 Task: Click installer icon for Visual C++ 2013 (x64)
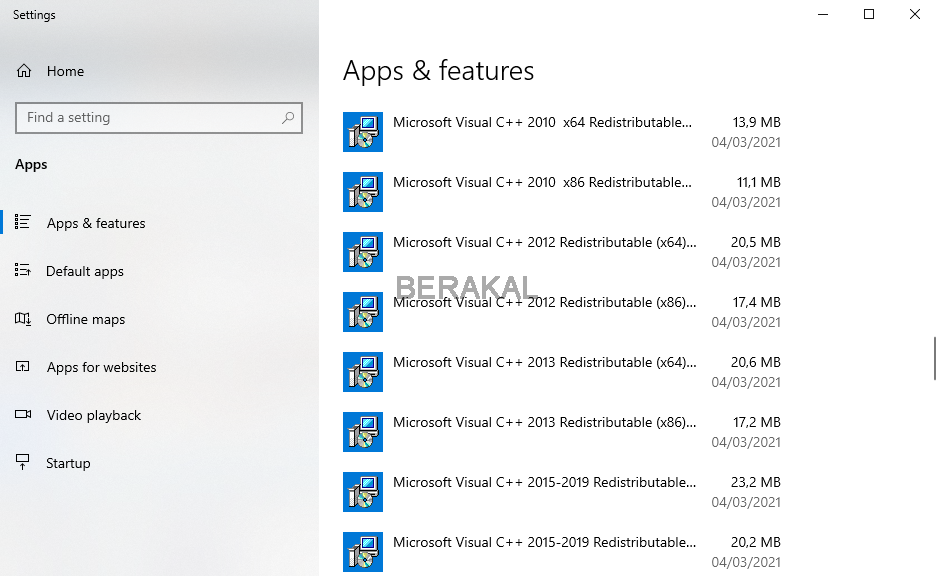pyautogui.click(x=363, y=372)
